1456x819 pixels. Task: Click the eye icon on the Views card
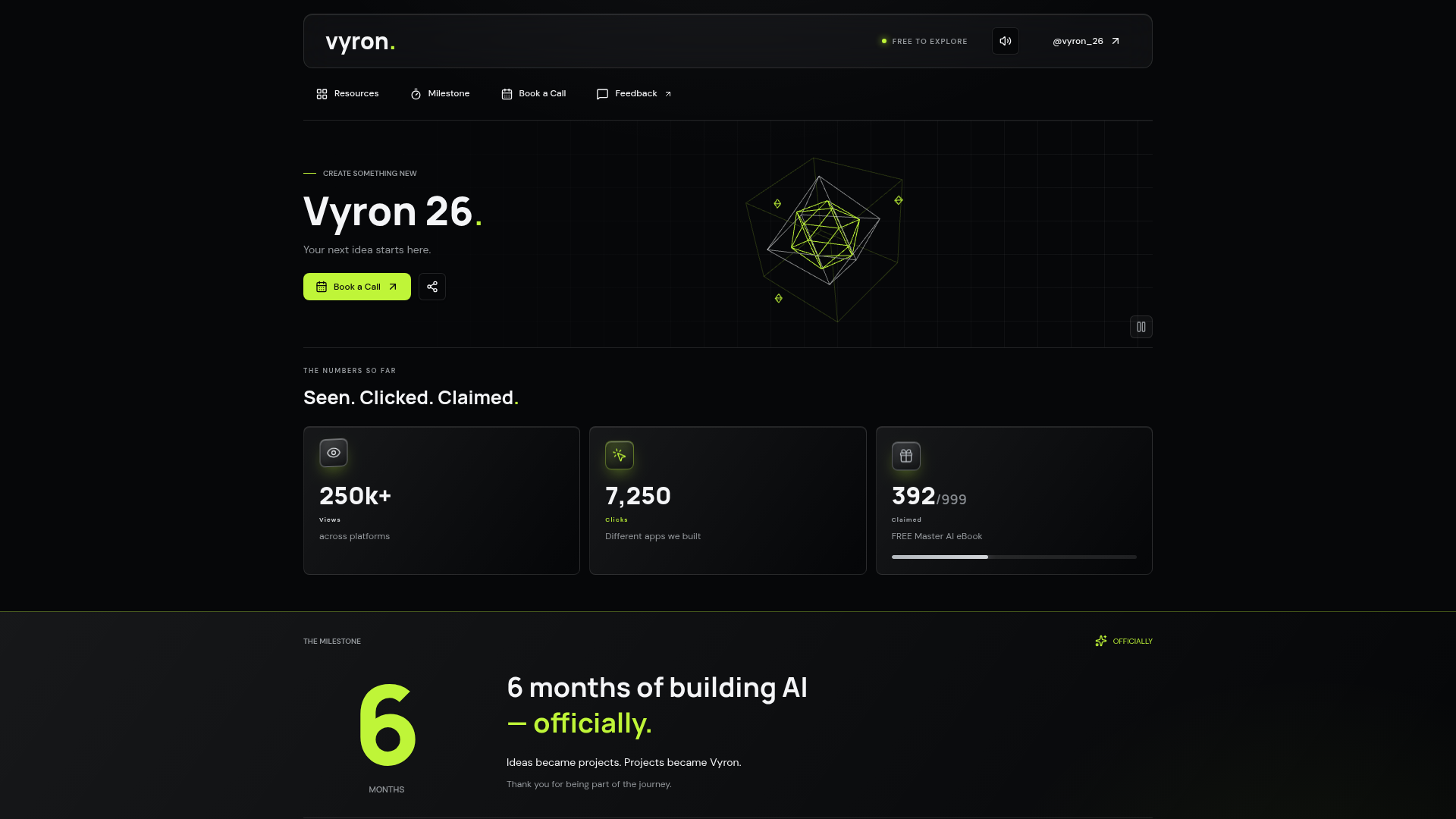coord(334,453)
